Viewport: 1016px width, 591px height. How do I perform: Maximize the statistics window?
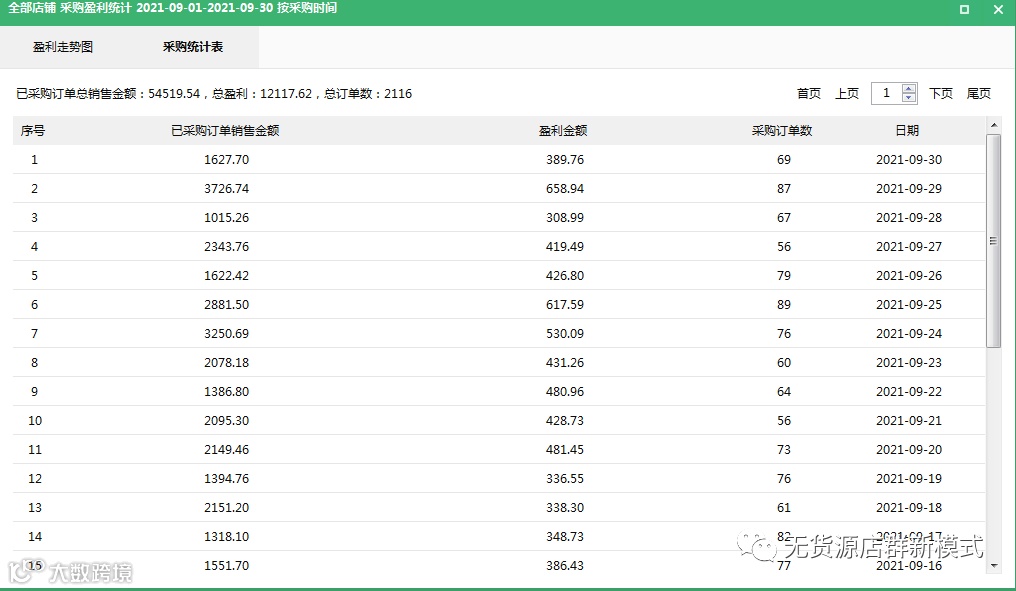click(964, 9)
